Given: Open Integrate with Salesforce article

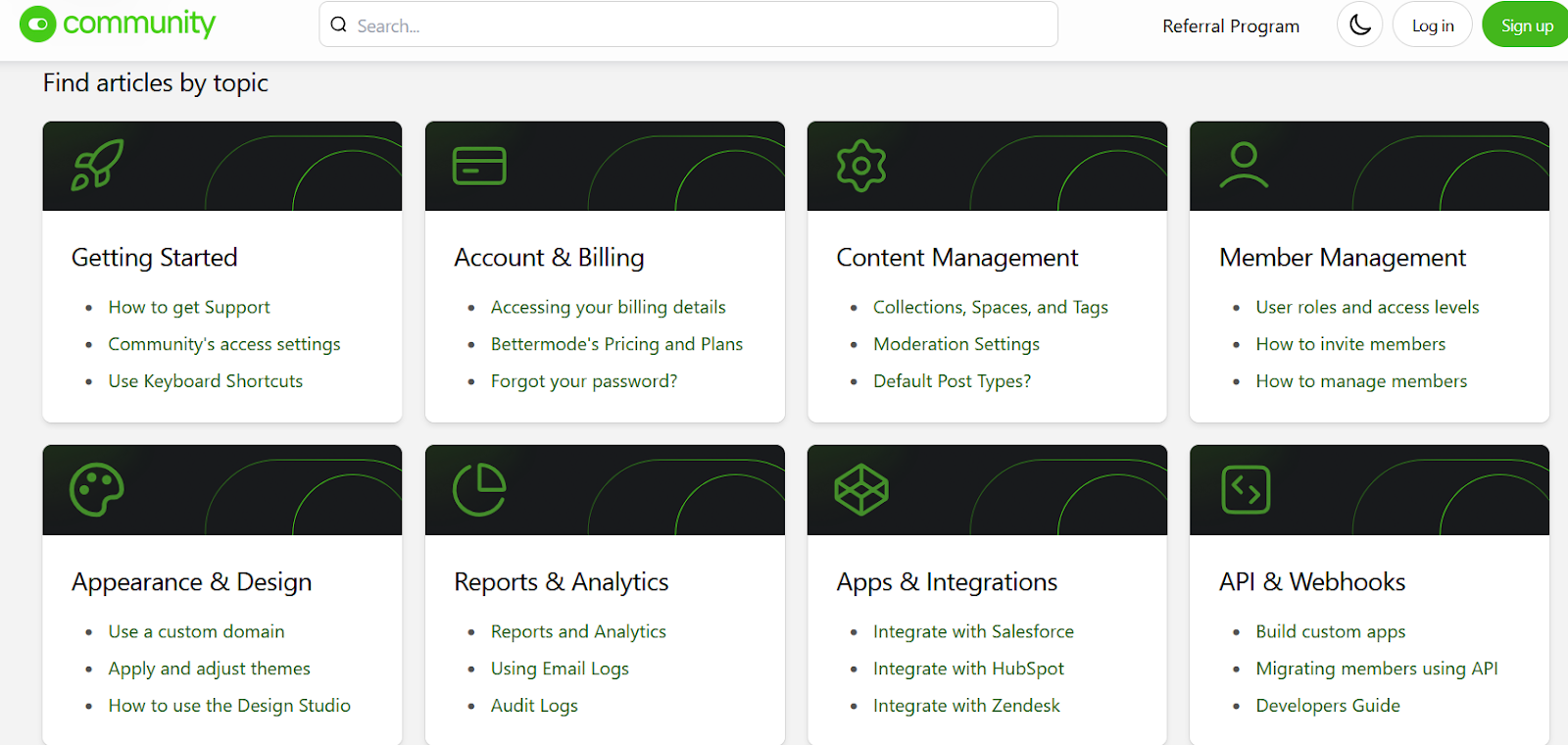Looking at the screenshot, I should [x=974, y=632].
